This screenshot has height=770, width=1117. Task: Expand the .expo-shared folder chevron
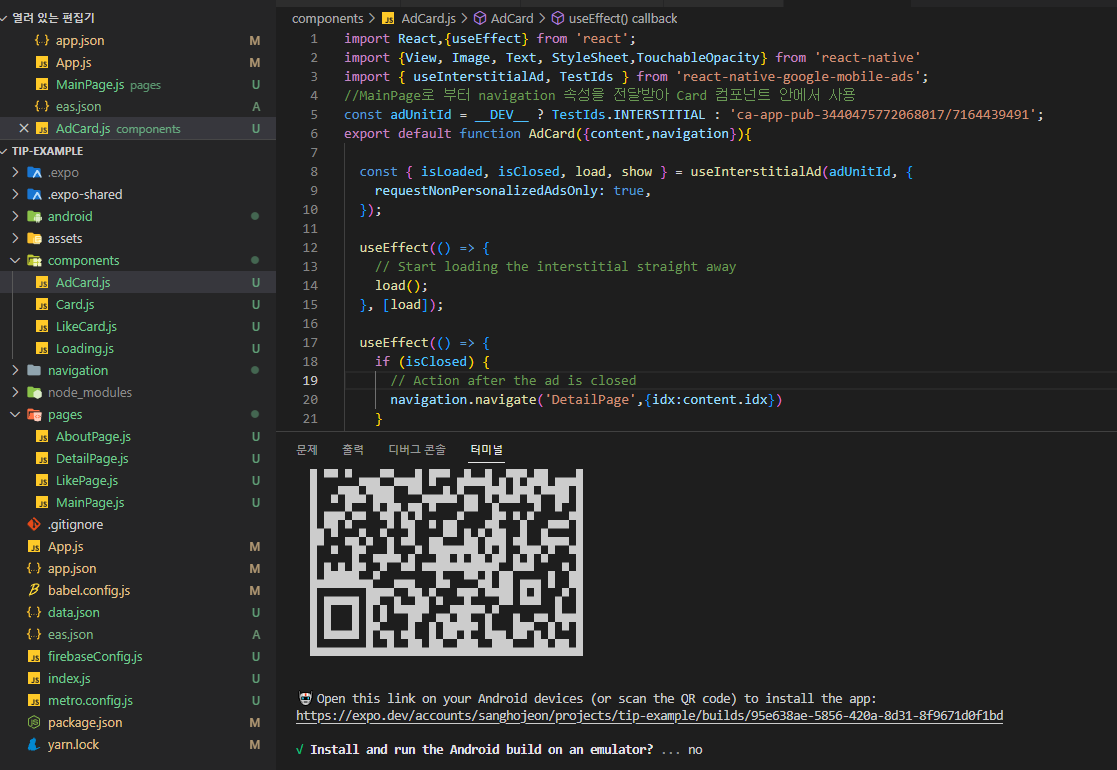click(x=16, y=194)
